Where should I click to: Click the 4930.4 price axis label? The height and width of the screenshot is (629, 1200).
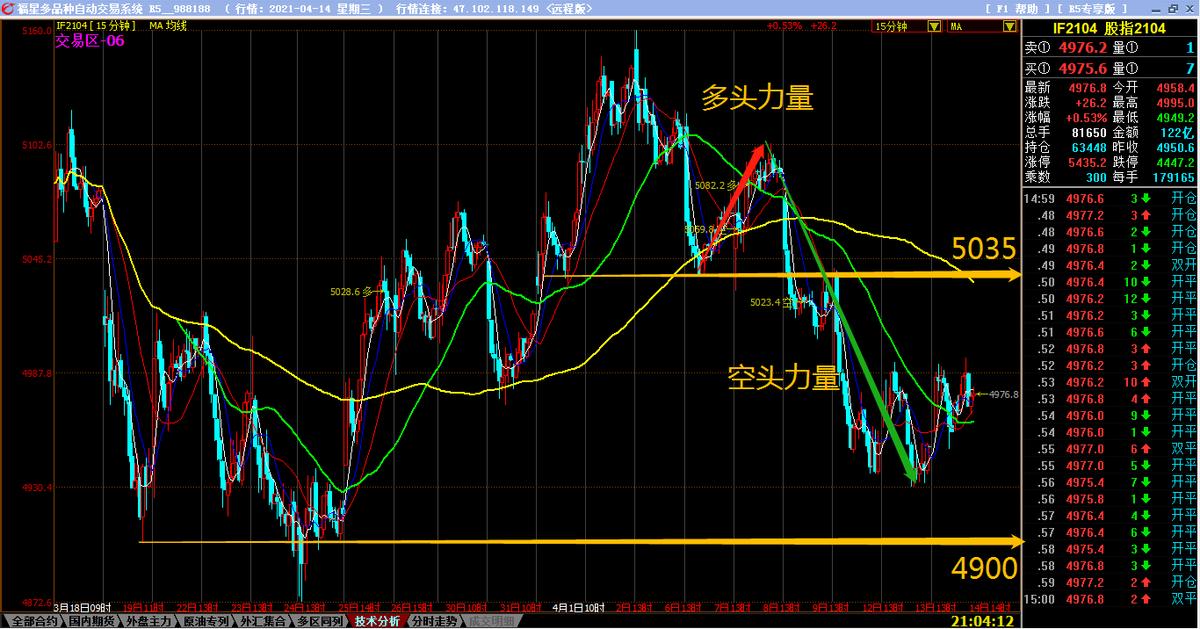(x=36, y=488)
